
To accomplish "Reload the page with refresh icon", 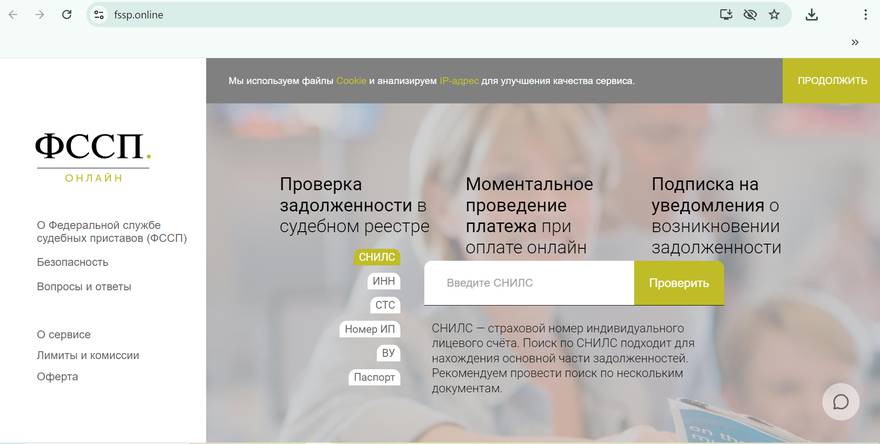I will pos(67,15).
